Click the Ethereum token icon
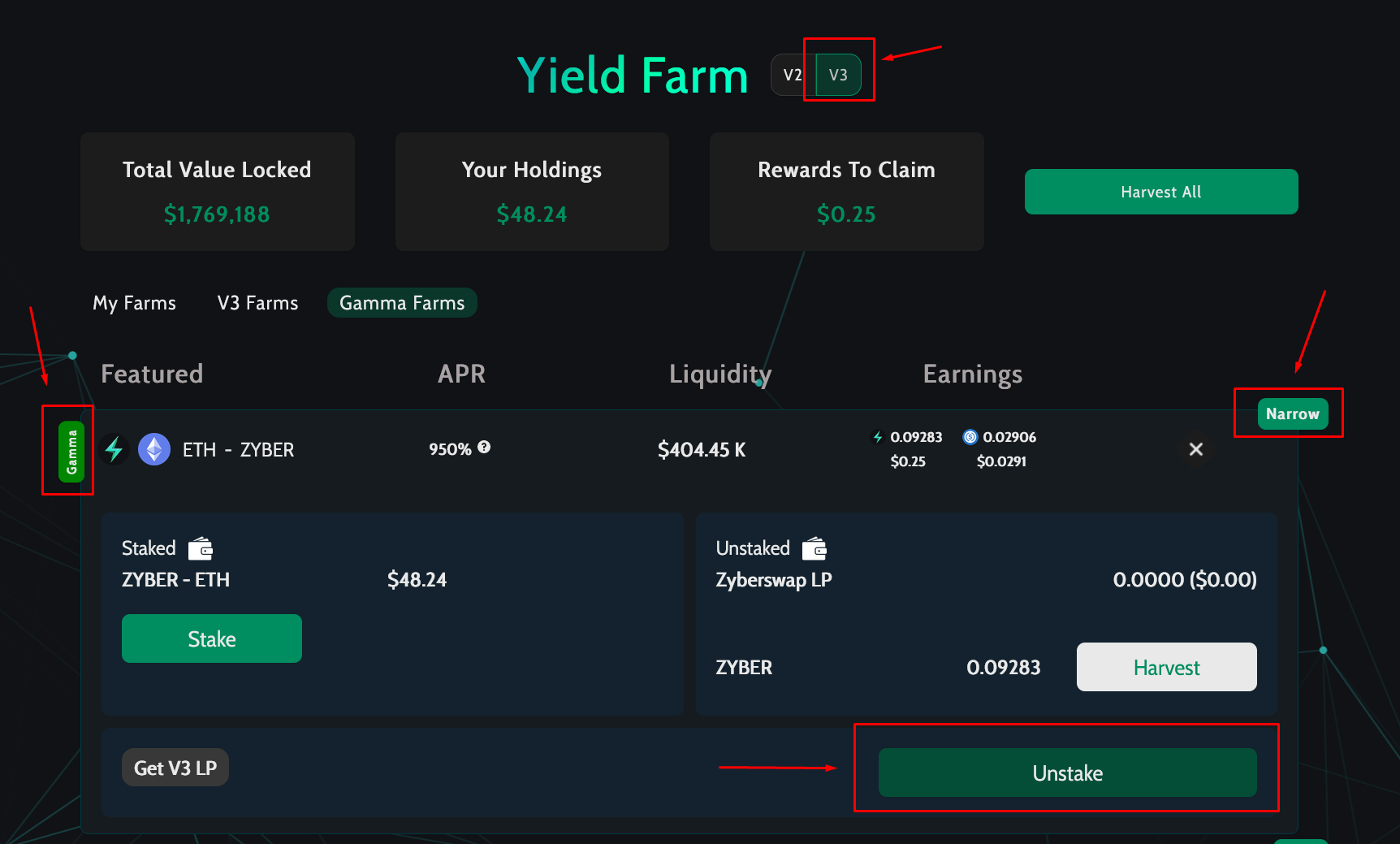This screenshot has height=844, width=1400. coord(153,449)
